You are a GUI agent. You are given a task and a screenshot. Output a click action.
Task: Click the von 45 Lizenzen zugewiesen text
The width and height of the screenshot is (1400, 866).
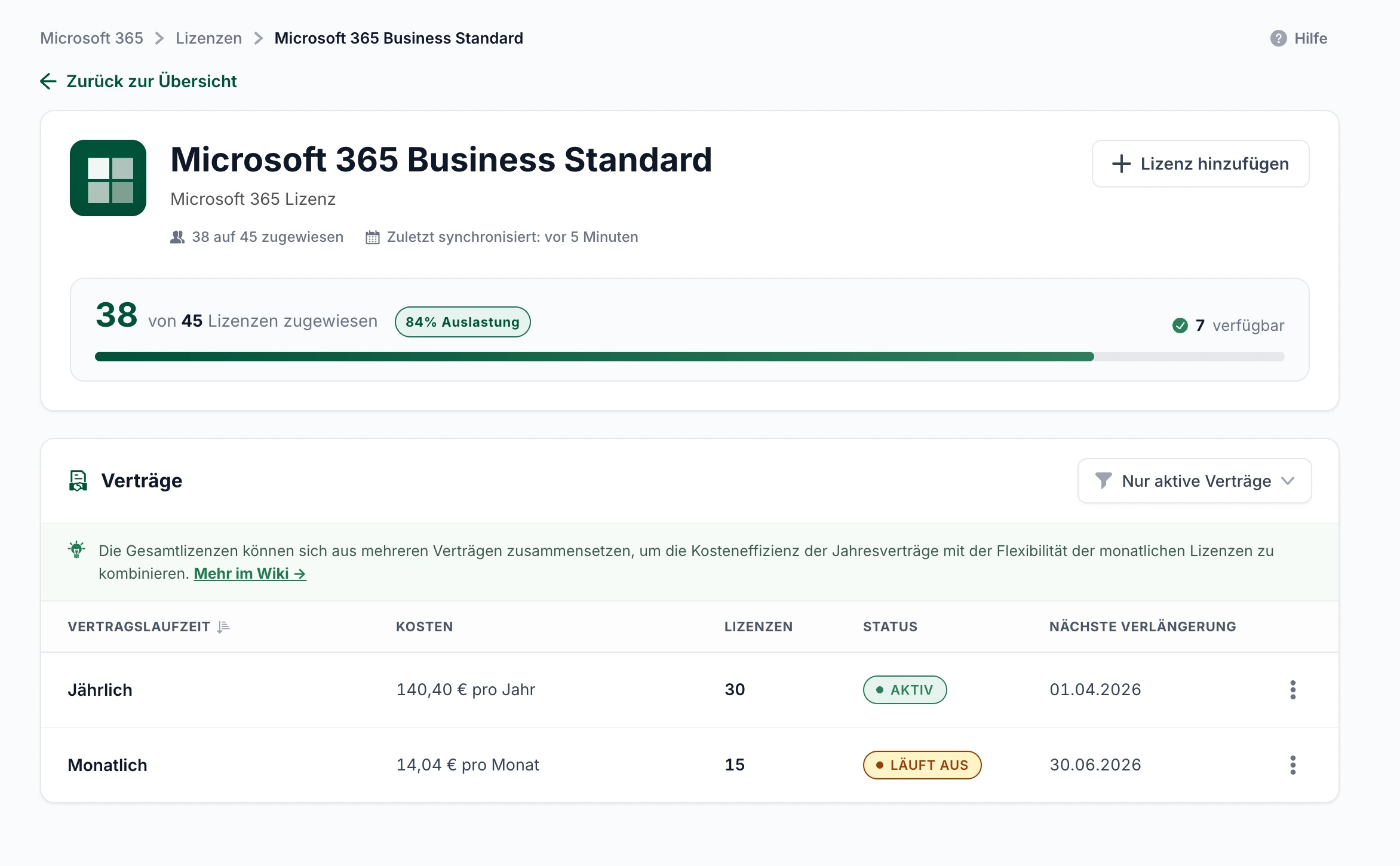pos(263,321)
